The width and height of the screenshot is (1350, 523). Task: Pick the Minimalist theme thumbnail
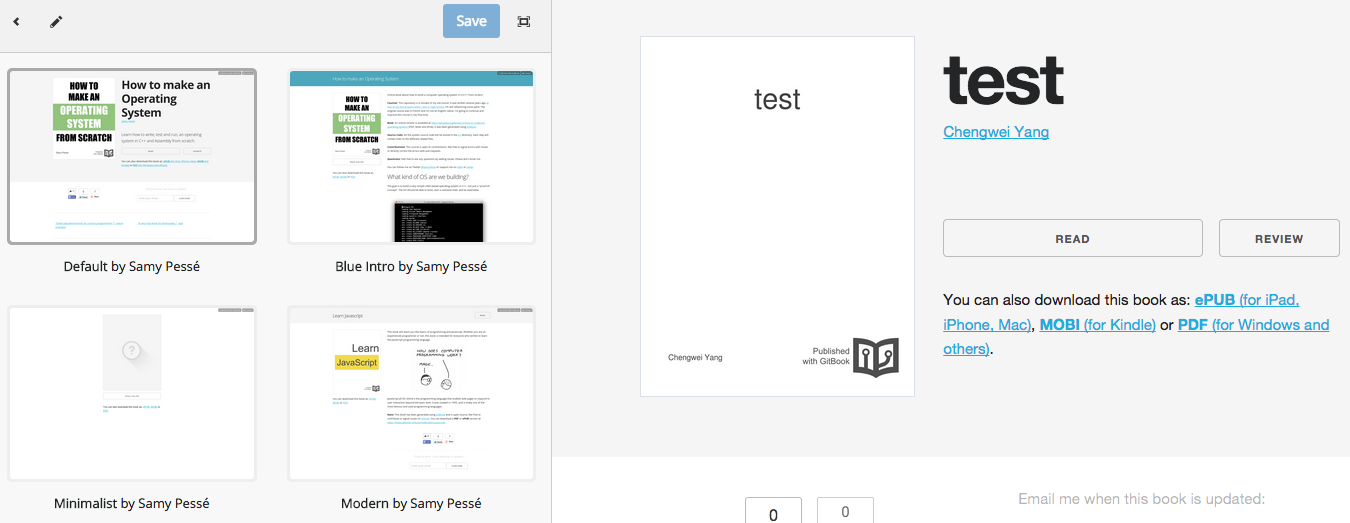132,393
